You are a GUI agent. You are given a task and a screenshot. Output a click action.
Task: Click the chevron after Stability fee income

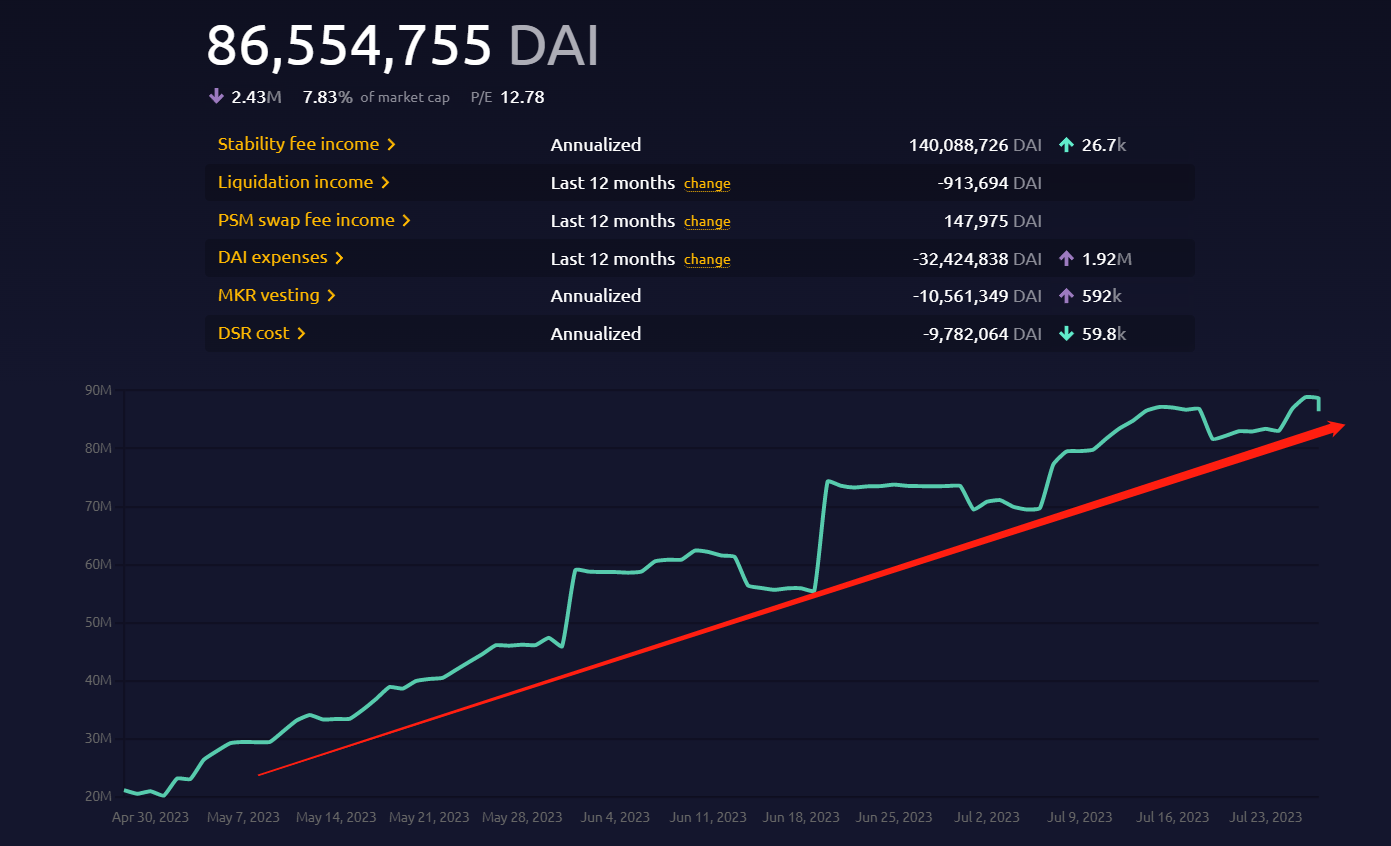(391, 145)
